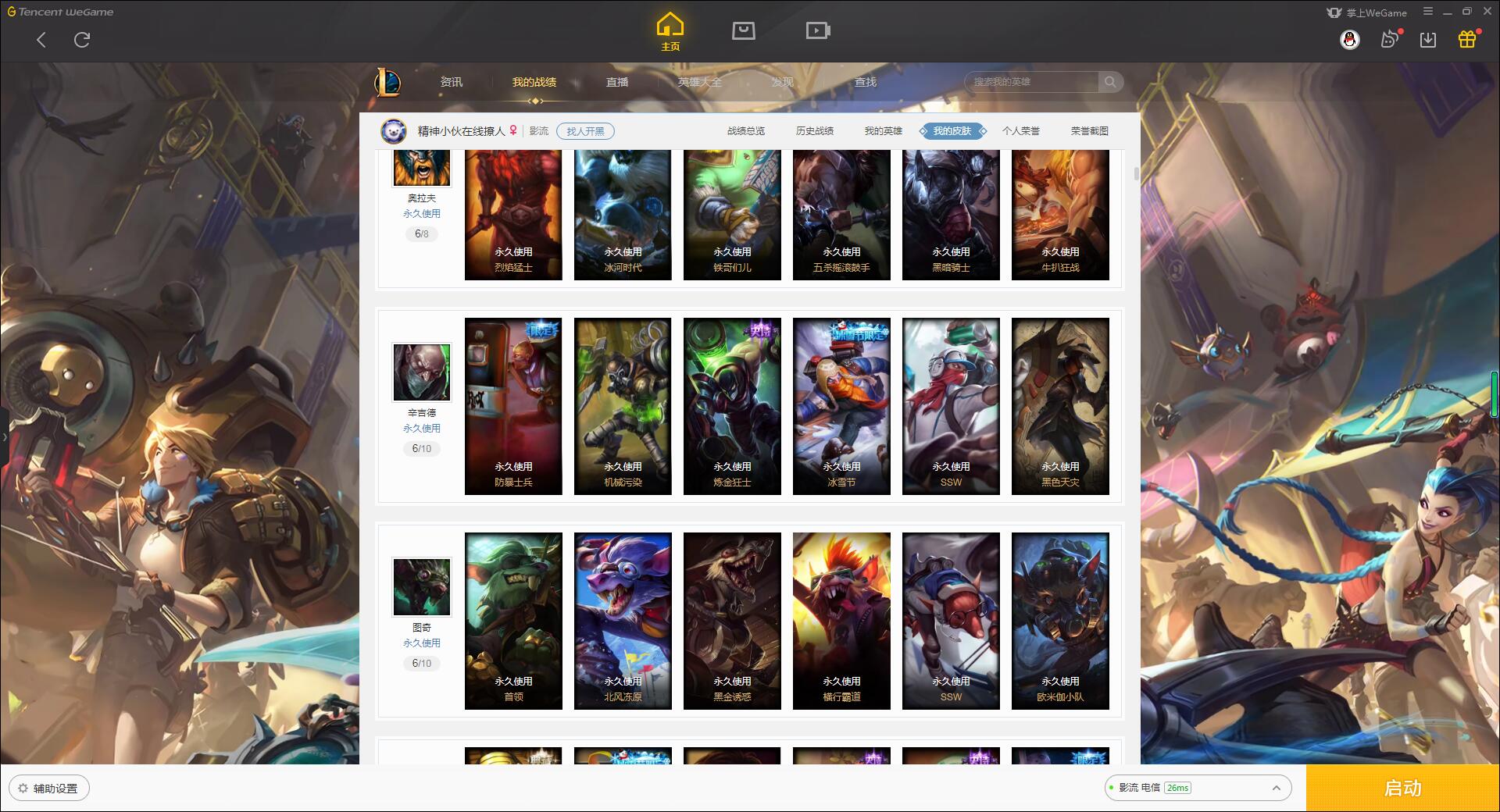Click the 启动 launch button
Image resolution: width=1500 pixels, height=812 pixels.
(1403, 788)
